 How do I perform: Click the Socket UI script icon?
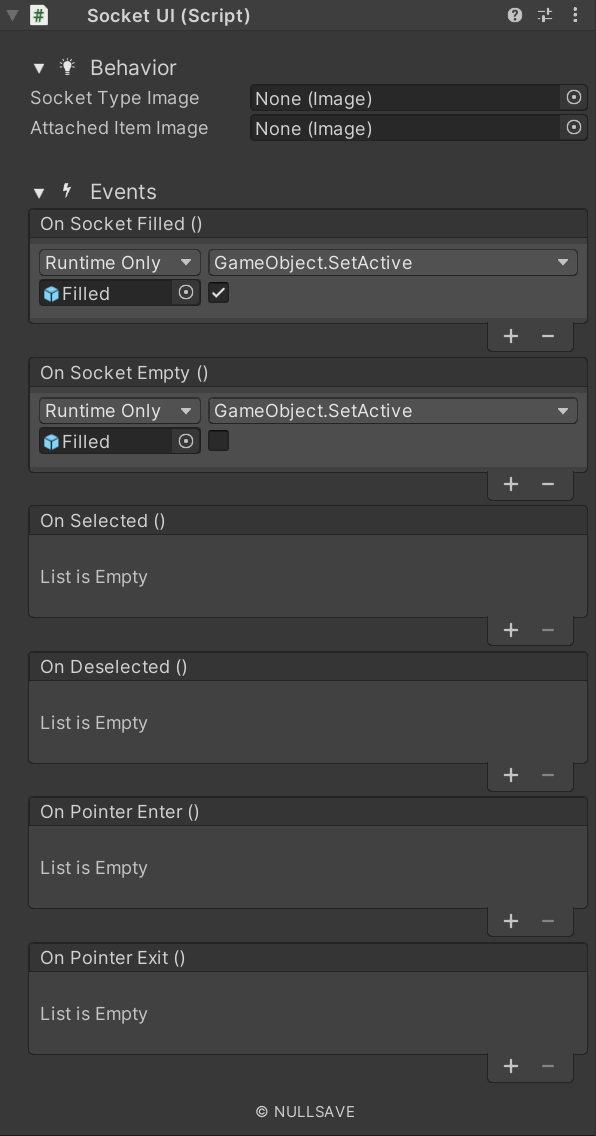point(38,15)
